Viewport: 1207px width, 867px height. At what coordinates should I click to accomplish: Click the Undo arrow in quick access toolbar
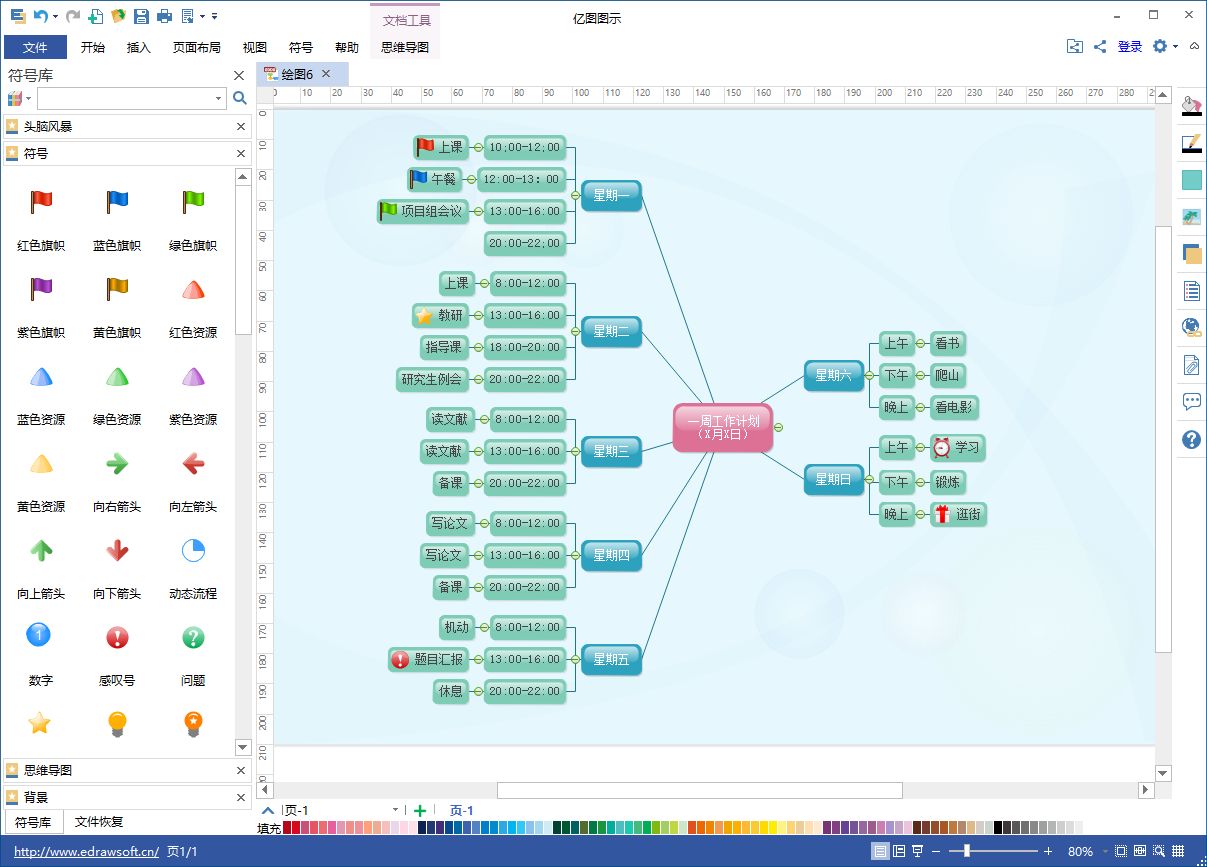point(40,16)
